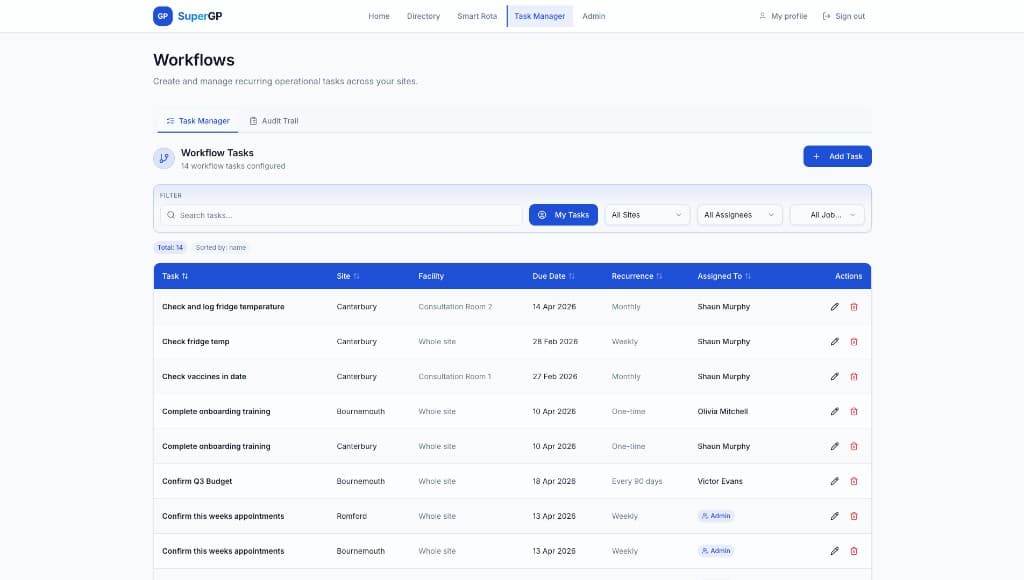Screen dimensions: 1024x580
Task: Edit Olivia Mitchell's onboarding training task
Action: tap(835, 411)
